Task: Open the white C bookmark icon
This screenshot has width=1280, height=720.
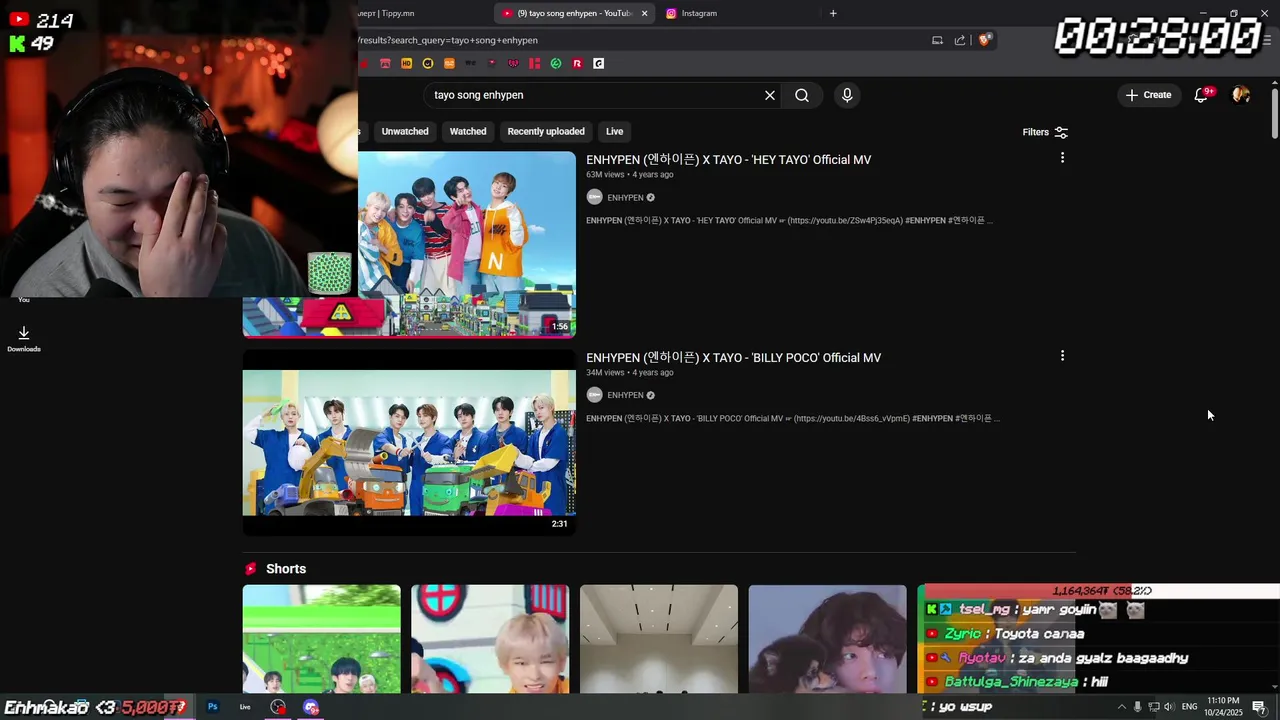Action: click(x=598, y=63)
